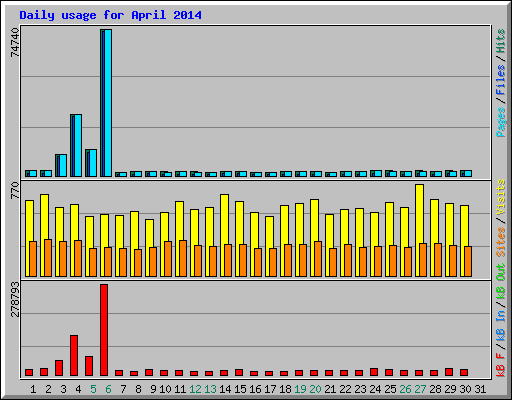Click day label 2 on the x-axis
Screen dimensions: 512x400
[x=48, y=389]
